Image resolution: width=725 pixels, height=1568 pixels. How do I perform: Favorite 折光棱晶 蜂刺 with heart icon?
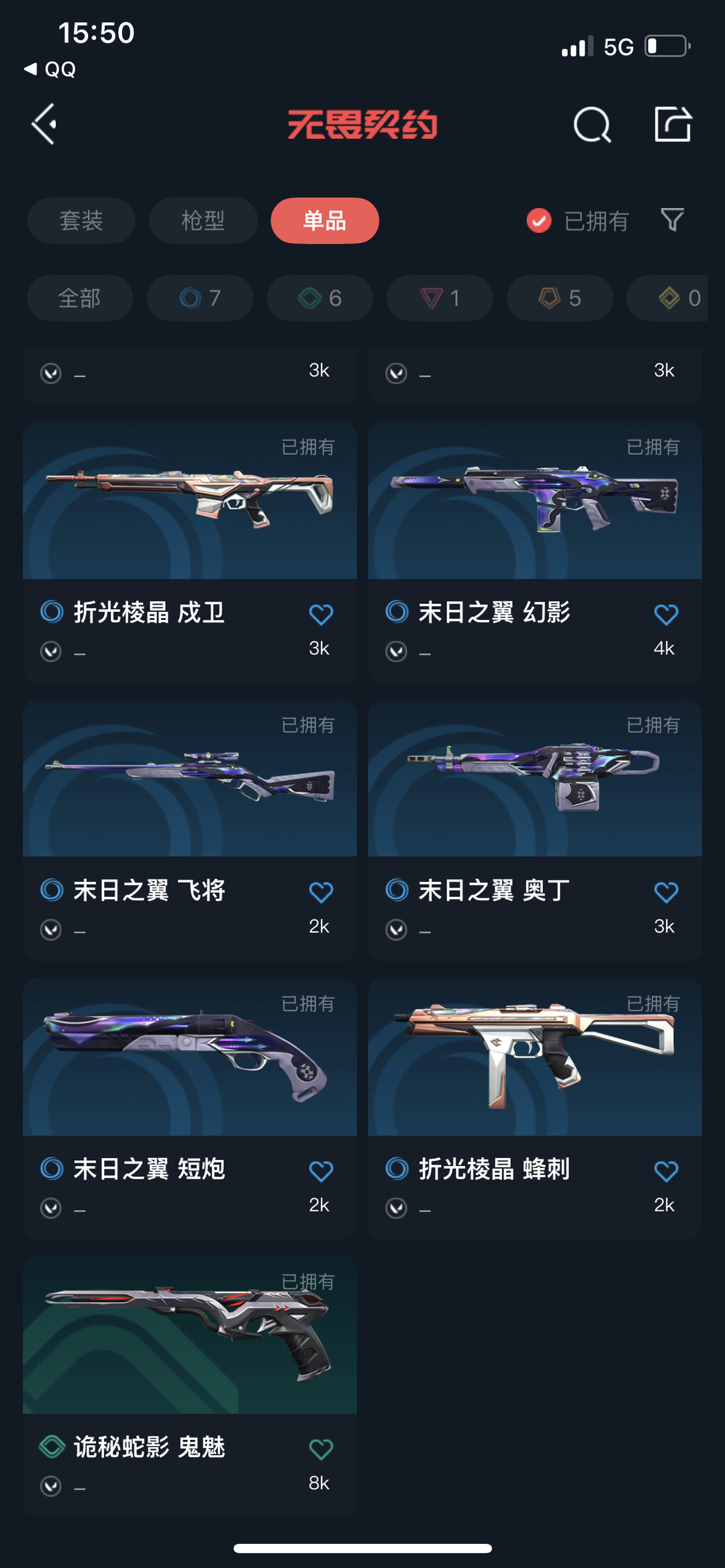point(666,1171)
